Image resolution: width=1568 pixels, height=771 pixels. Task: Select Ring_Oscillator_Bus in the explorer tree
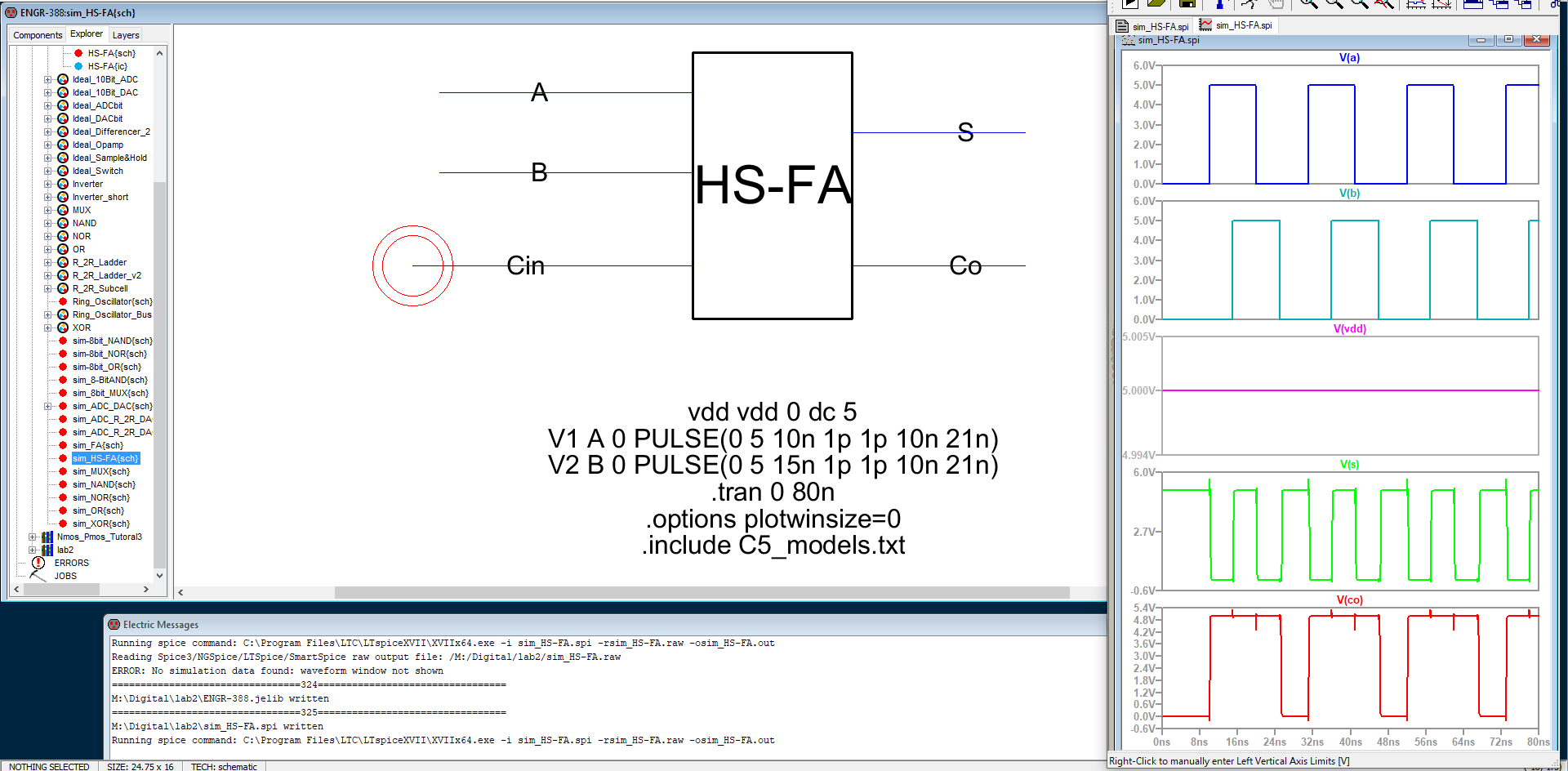click(112, 314)
